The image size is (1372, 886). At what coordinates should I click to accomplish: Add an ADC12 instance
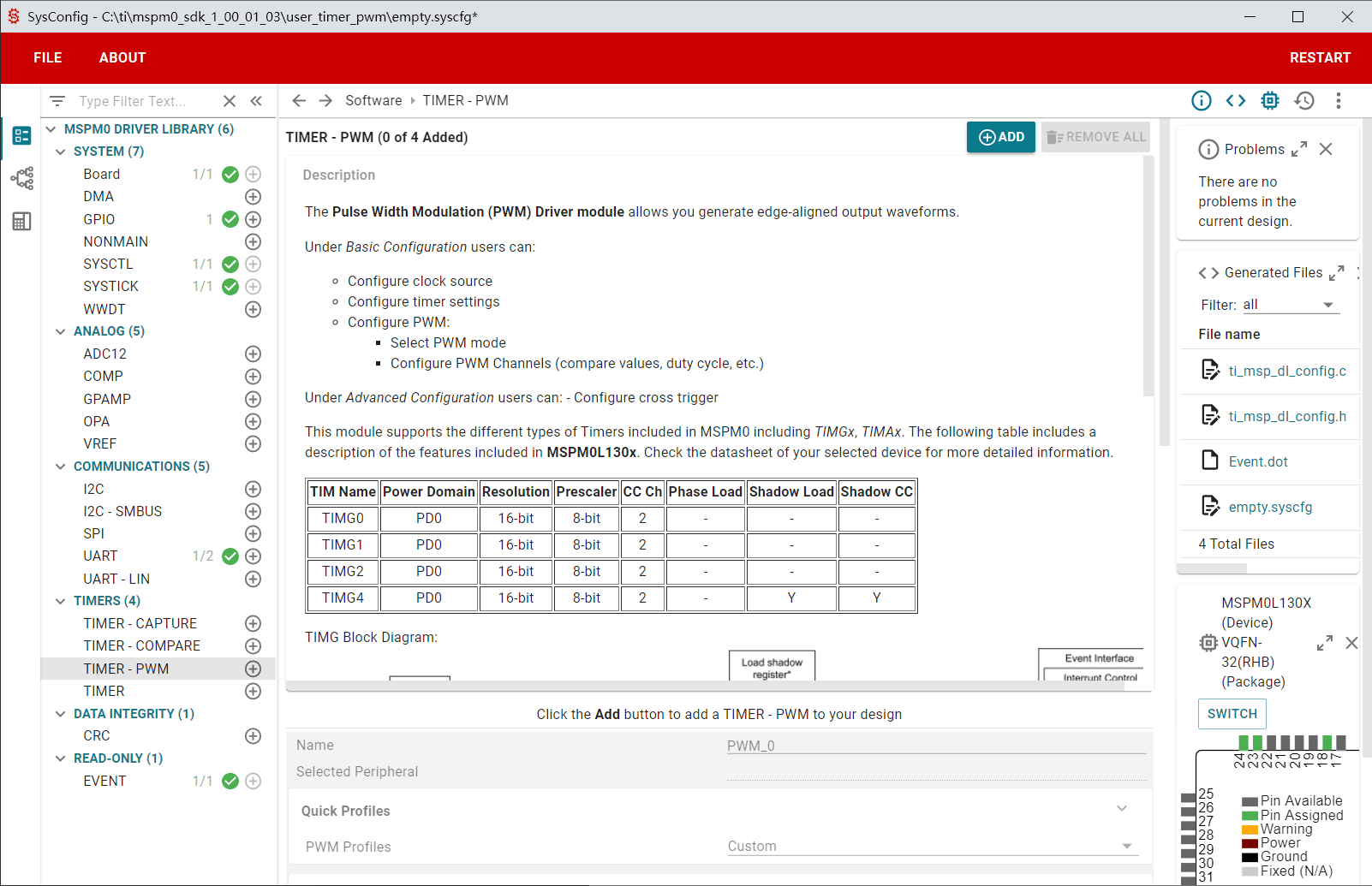(x=253, y=354)
